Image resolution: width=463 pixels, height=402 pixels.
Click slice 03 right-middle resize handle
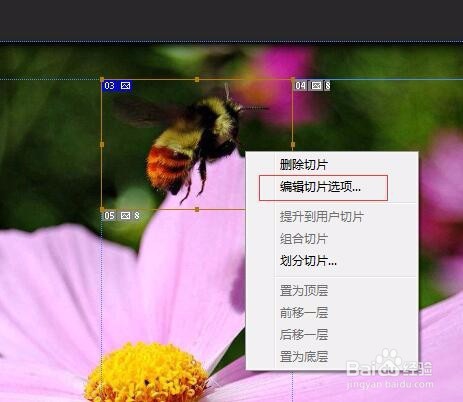click(293, 145)
